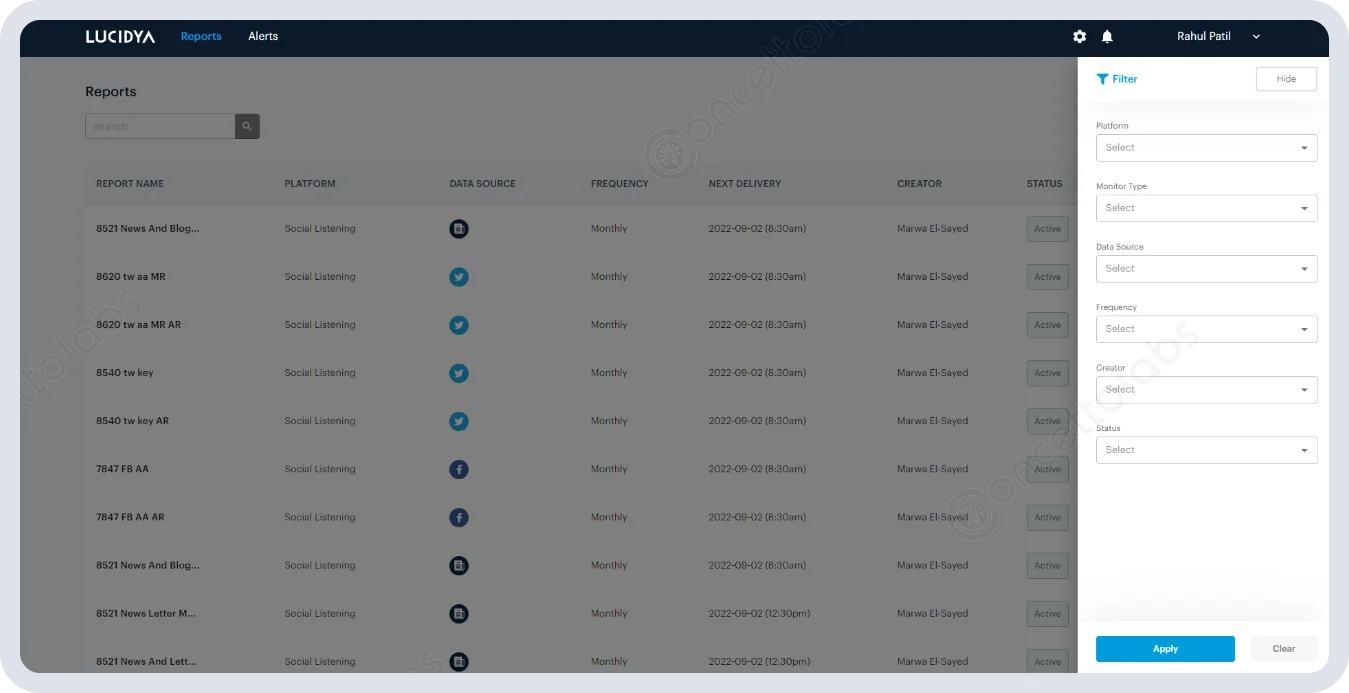
Task: Click the LUCIDYA logo
Action: (x=120, y=37)
